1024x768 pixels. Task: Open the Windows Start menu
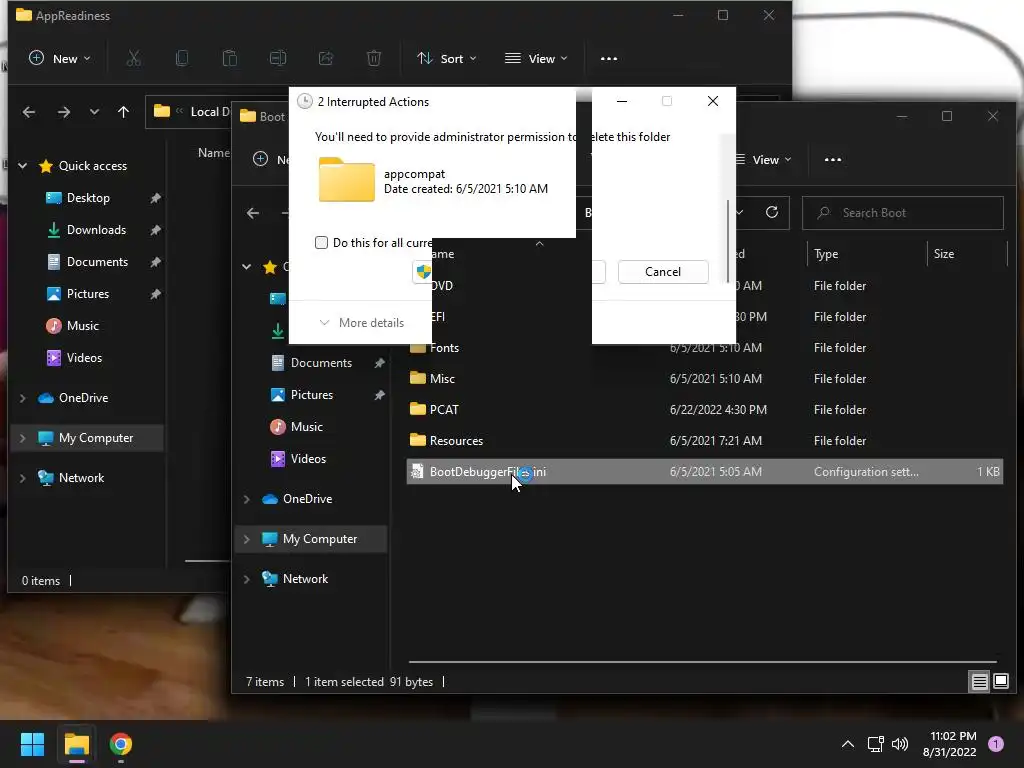coord(33,744)
